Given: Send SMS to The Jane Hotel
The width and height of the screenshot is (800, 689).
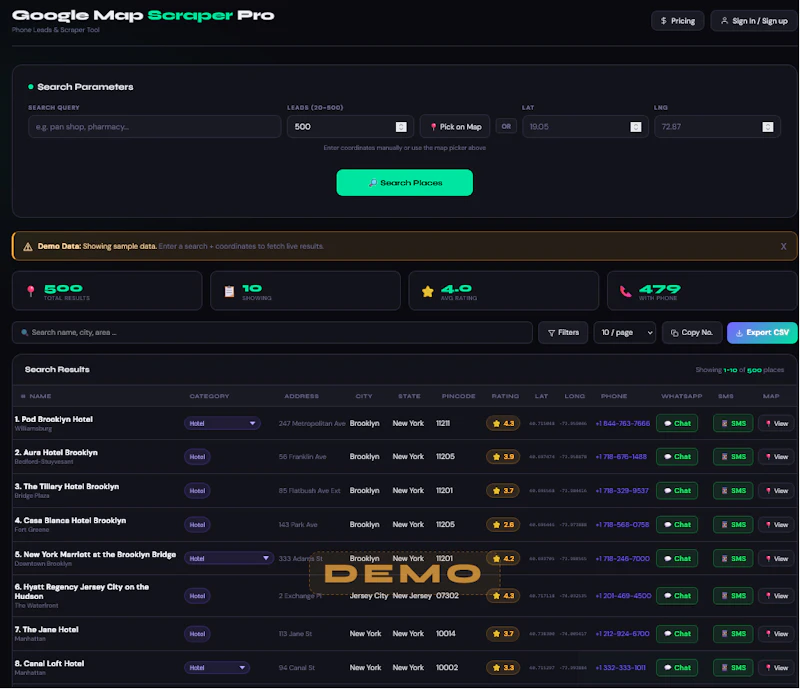Looking at the screenshot, I should tap(733, 634).
